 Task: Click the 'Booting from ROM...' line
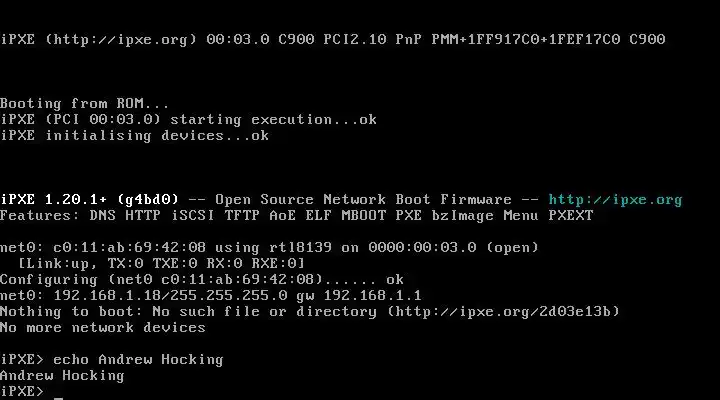click(84, 103)
